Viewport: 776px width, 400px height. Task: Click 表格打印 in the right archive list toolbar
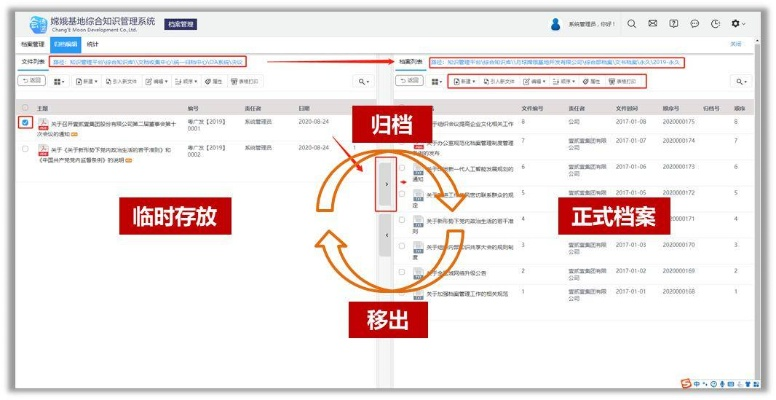point(623,81)
